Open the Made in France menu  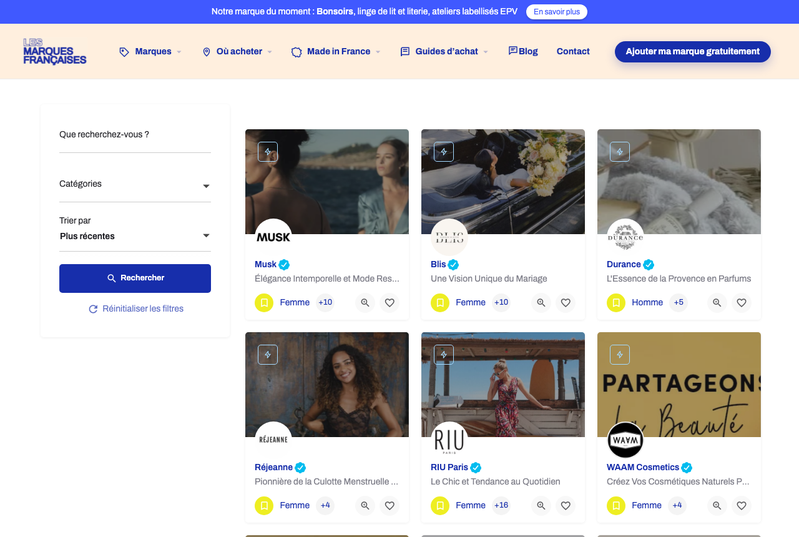click(x=336, y=51)
